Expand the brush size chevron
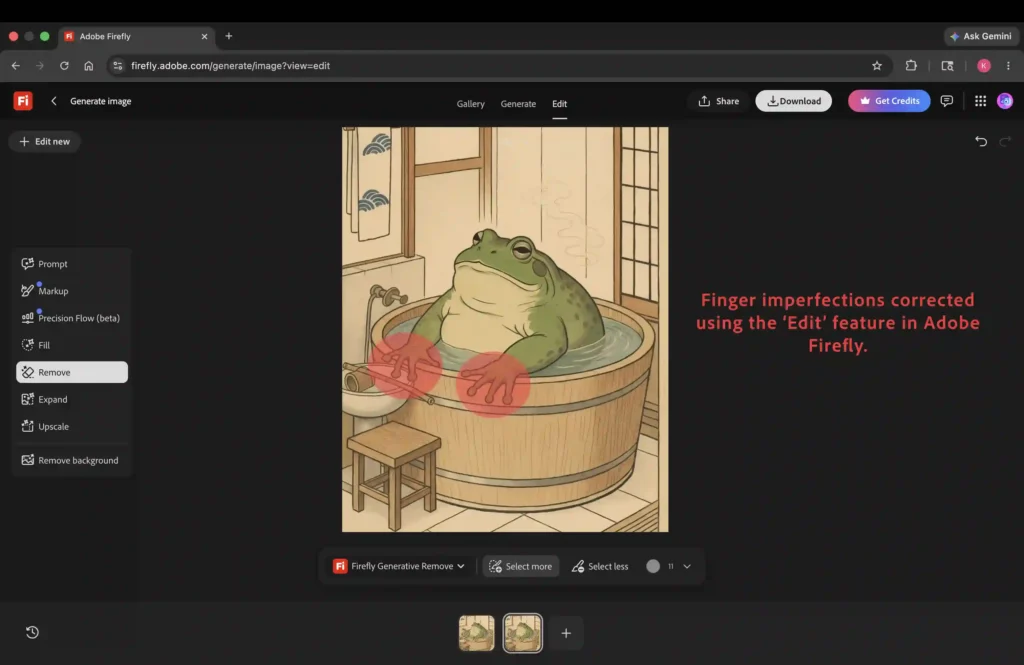The height and width of the screenshot is (665, 1024). coord(687,566)
